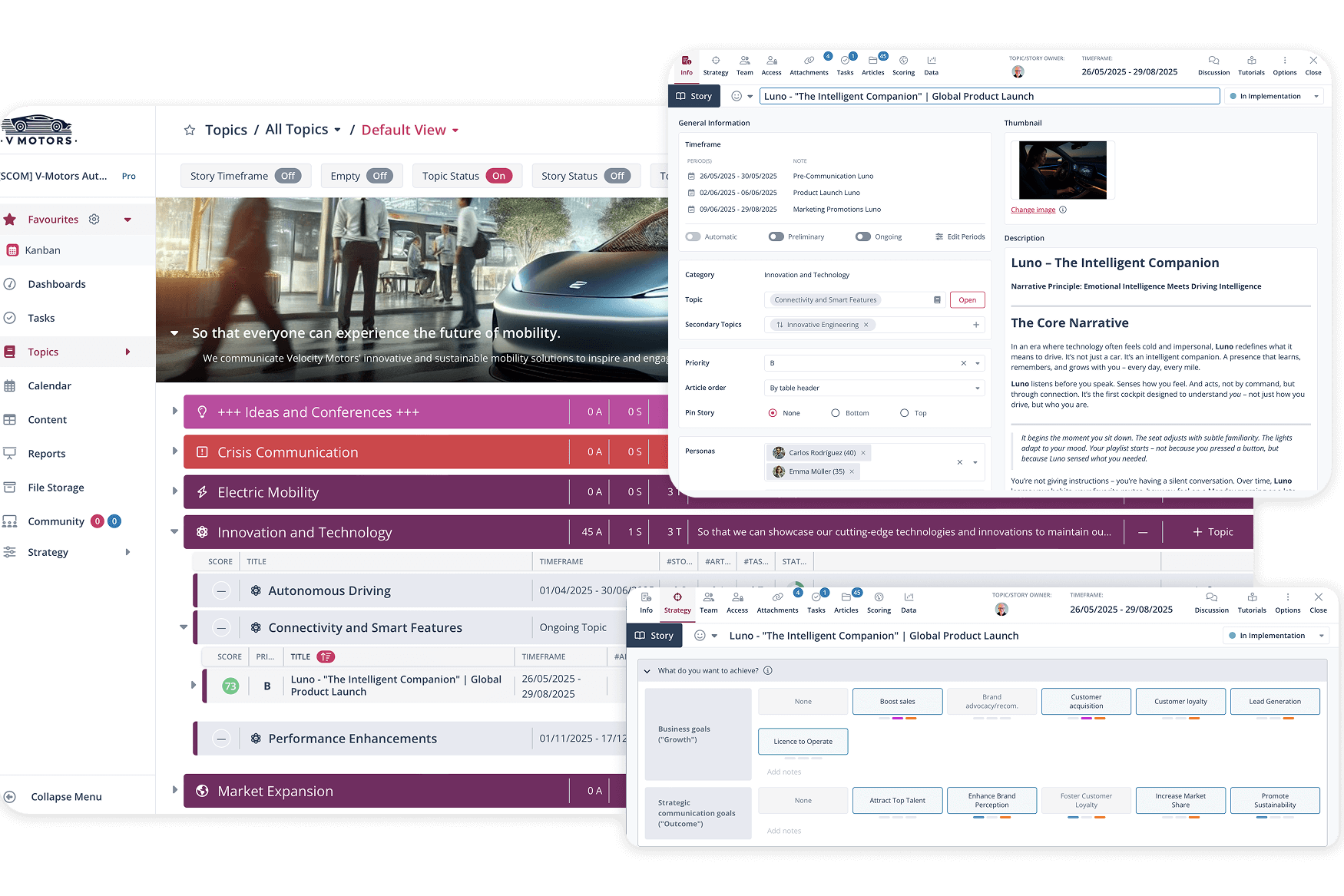
Task: Toggle Topic Status filter switch
Action: coord(499,176)
